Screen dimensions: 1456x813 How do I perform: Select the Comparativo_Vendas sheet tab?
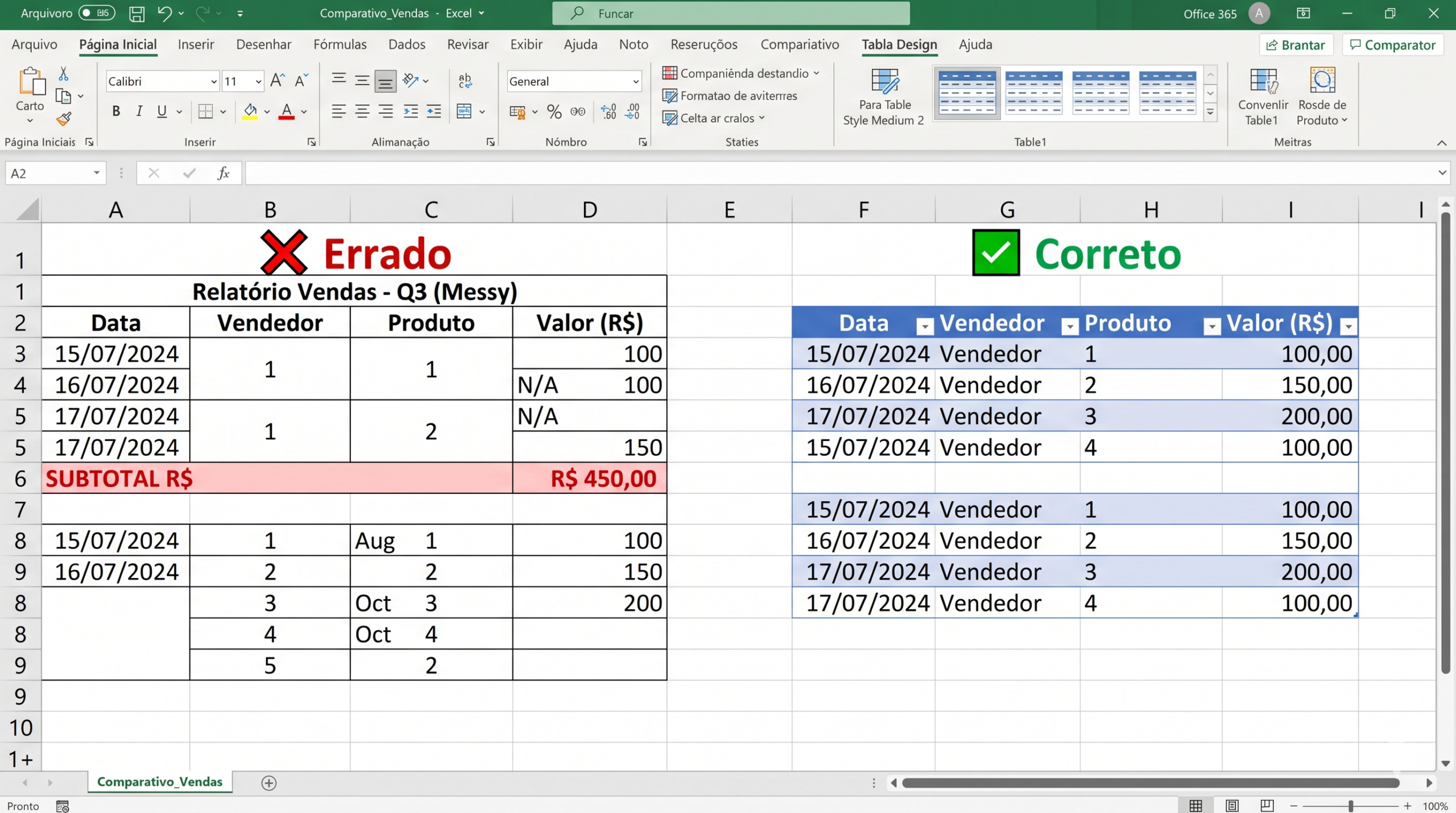click(160, 782)
